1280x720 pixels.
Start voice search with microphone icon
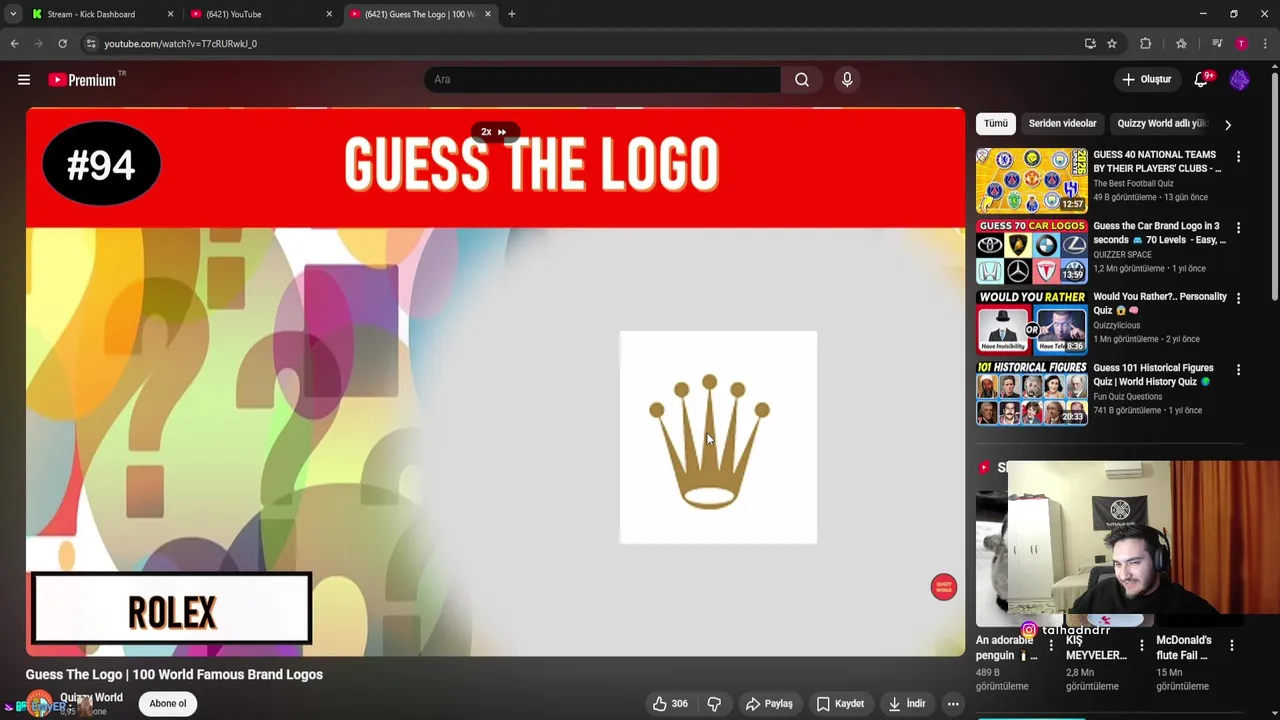pos(847,79)
